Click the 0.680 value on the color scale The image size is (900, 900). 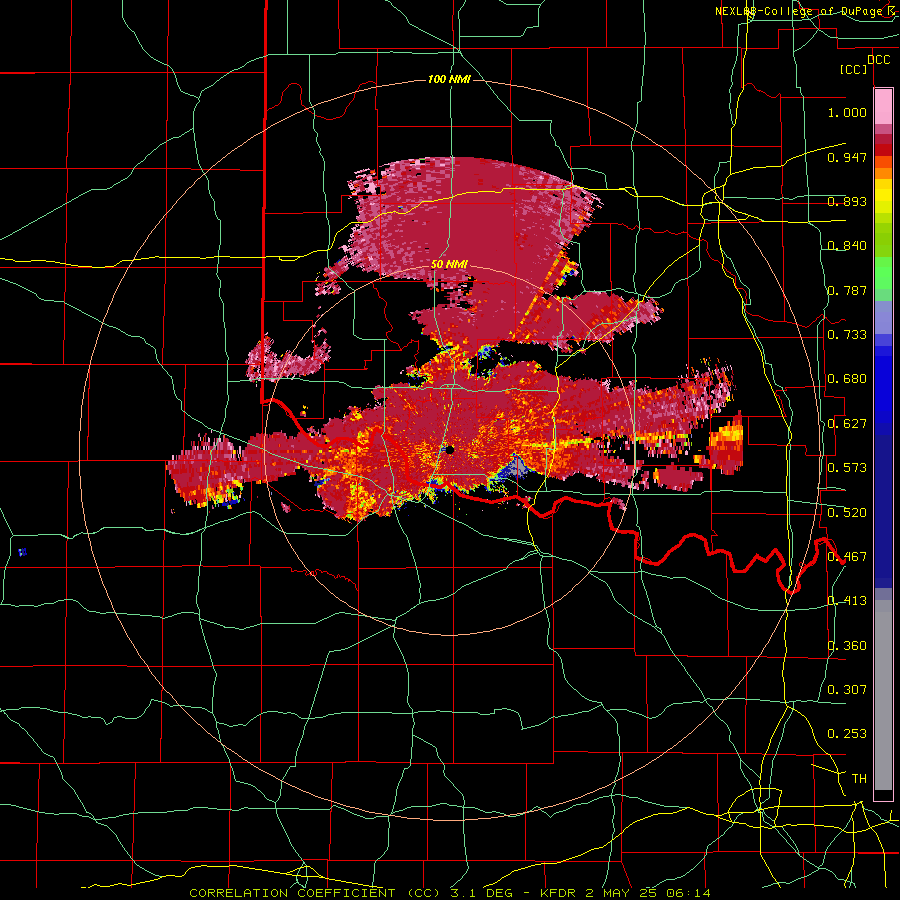tap(847, 379)
